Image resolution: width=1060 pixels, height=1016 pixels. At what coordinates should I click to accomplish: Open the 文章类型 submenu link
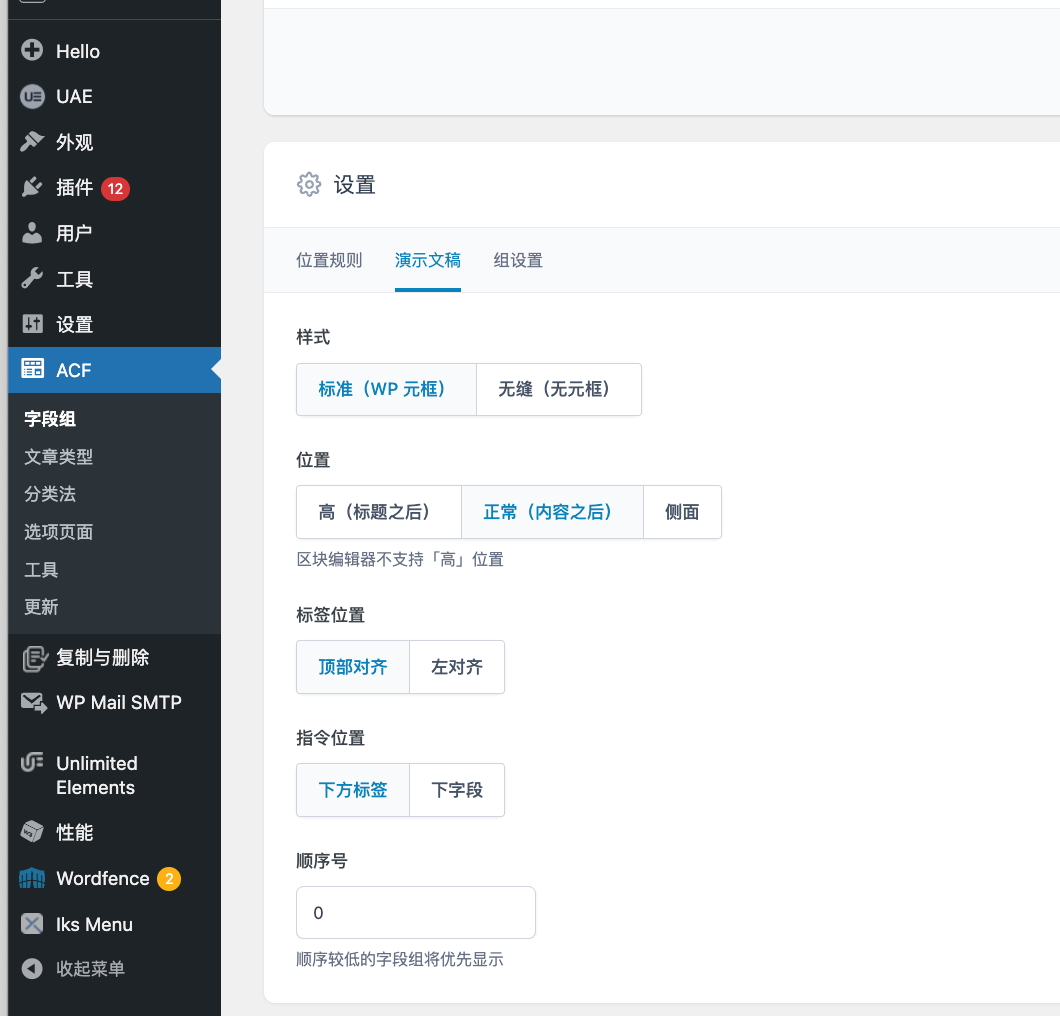click(x=58, y=457)
